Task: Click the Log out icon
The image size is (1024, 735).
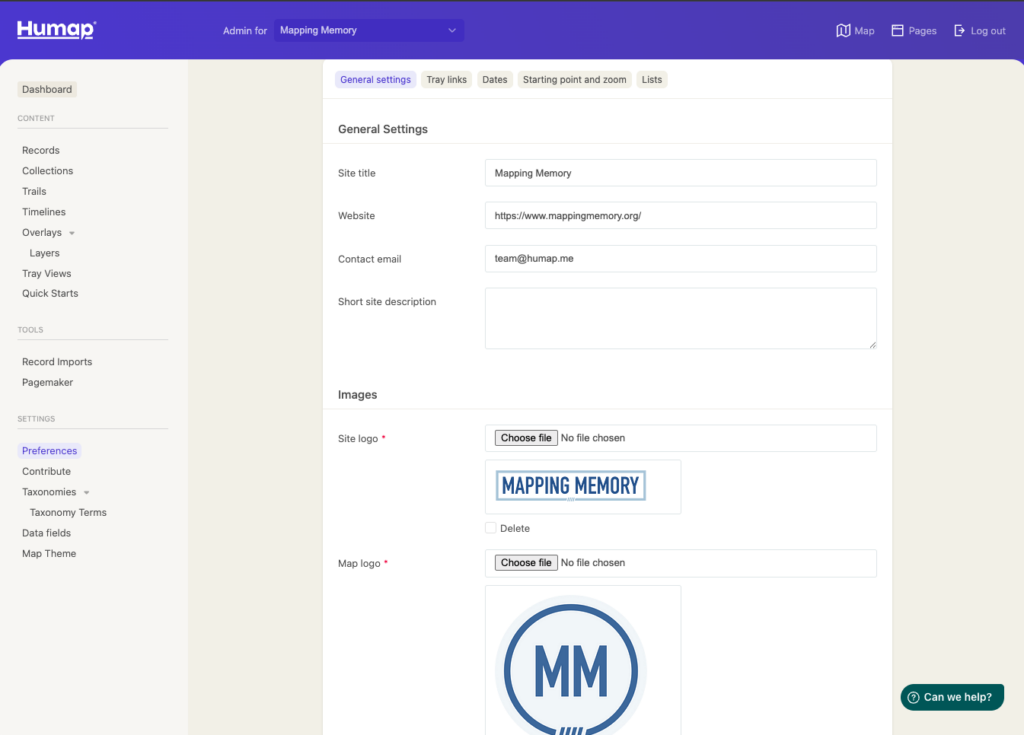Action: [960, 31]
